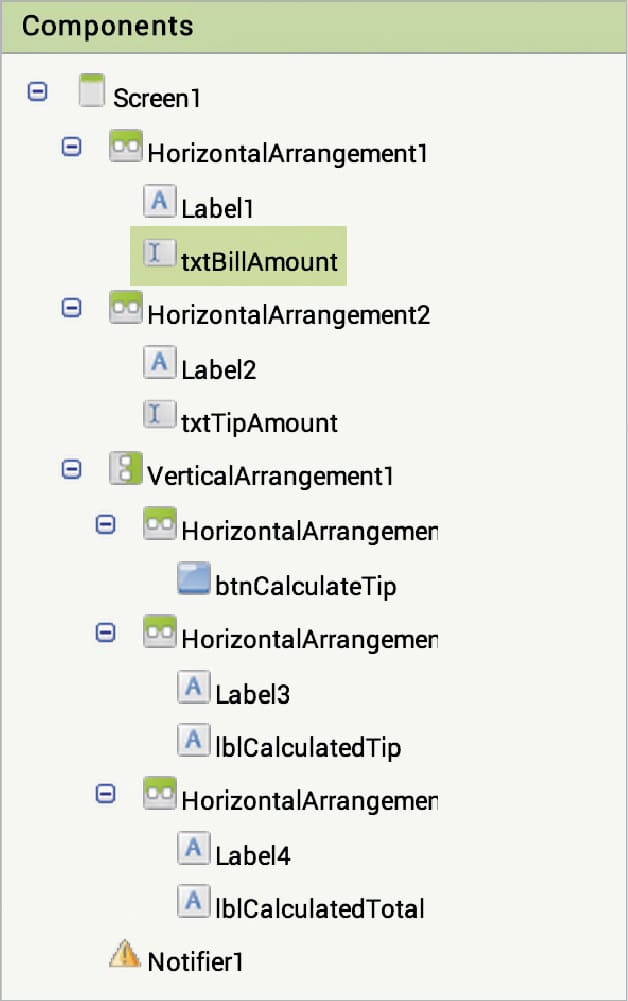Collapse the VerticalArrangement1 node
This screenshot has width=628, height=1001.
(71, 469)
